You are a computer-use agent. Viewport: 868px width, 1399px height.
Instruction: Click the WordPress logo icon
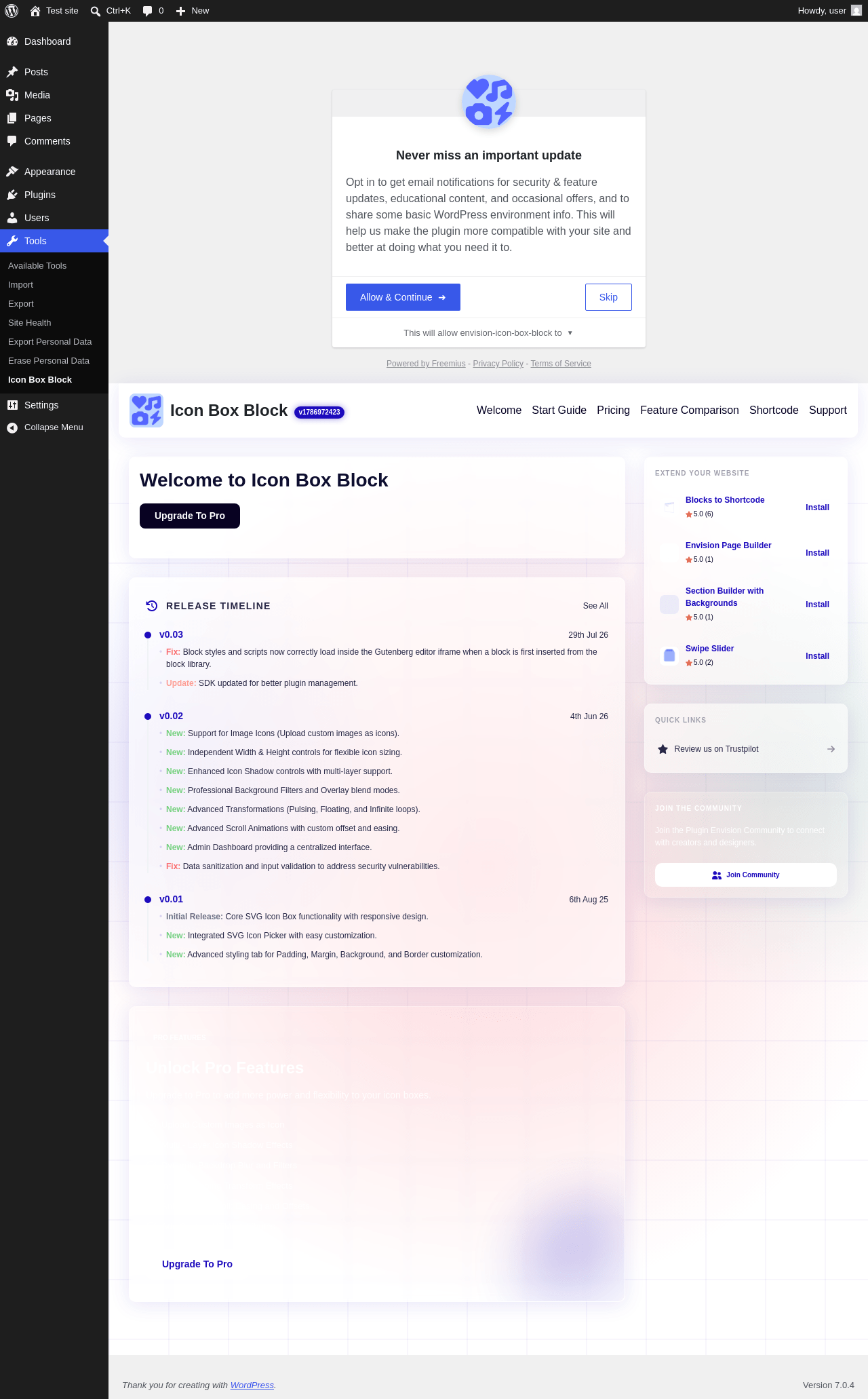(x=12, y=11)
